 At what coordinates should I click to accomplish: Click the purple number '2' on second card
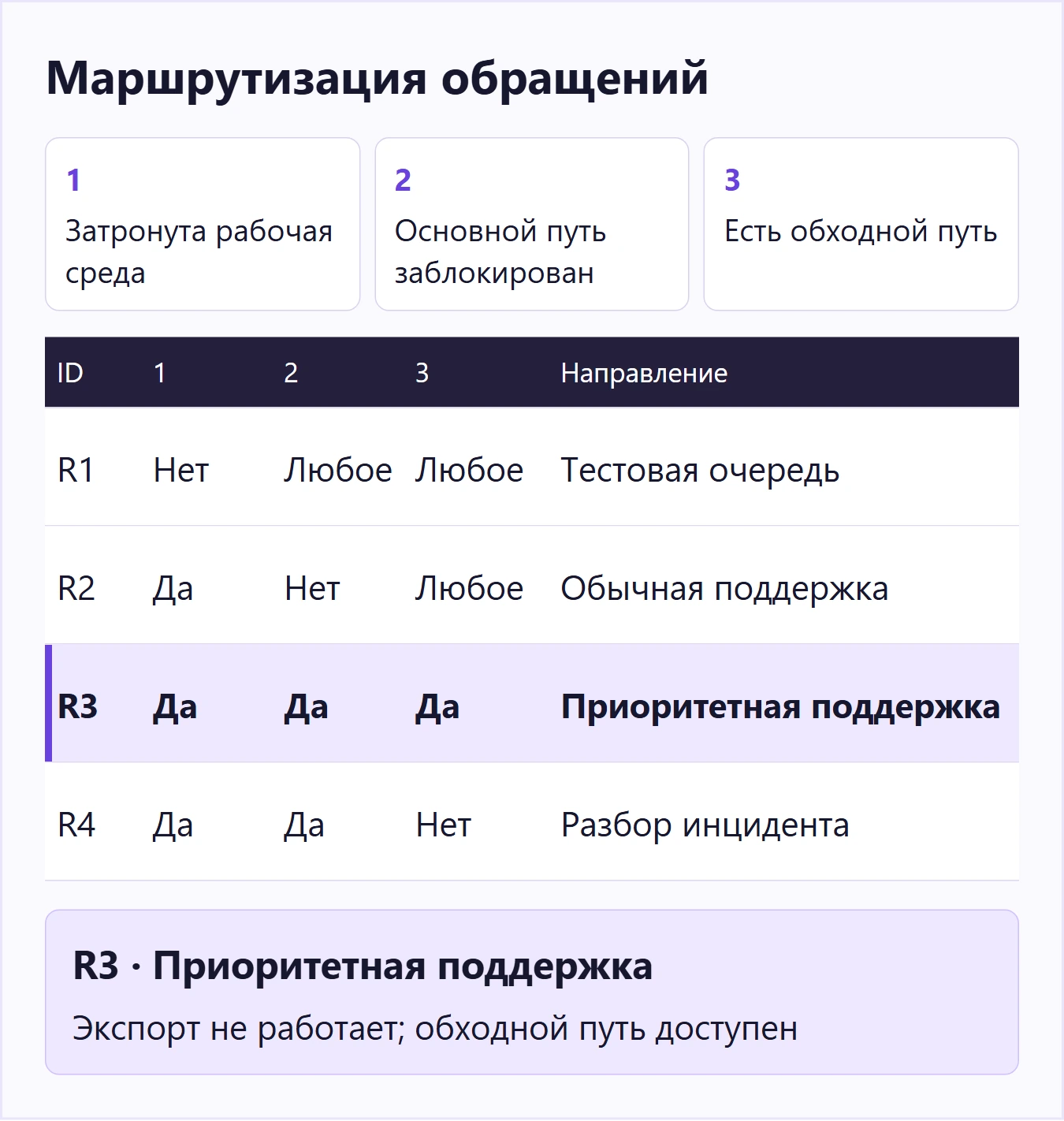click(403, 181)
